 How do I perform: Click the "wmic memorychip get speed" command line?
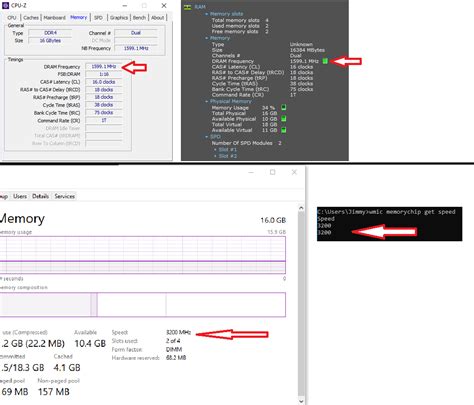(x=412, y=212)
